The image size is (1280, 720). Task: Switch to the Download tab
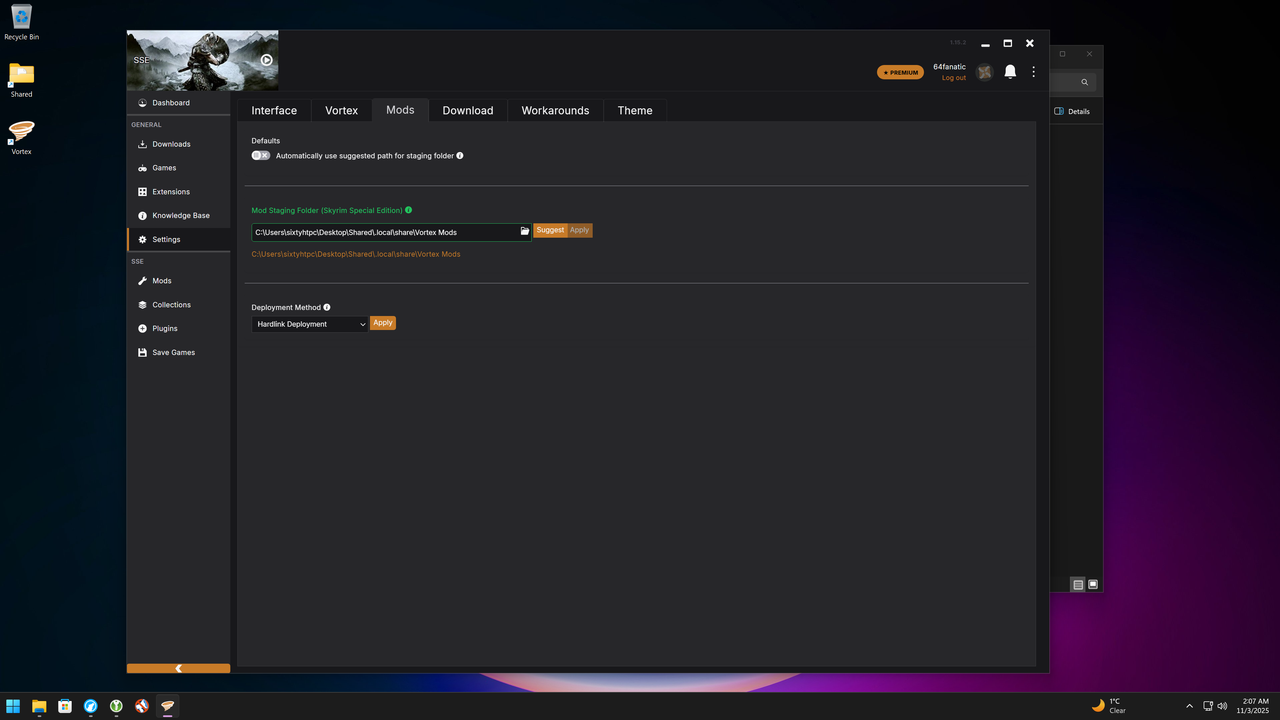(468, 111)
